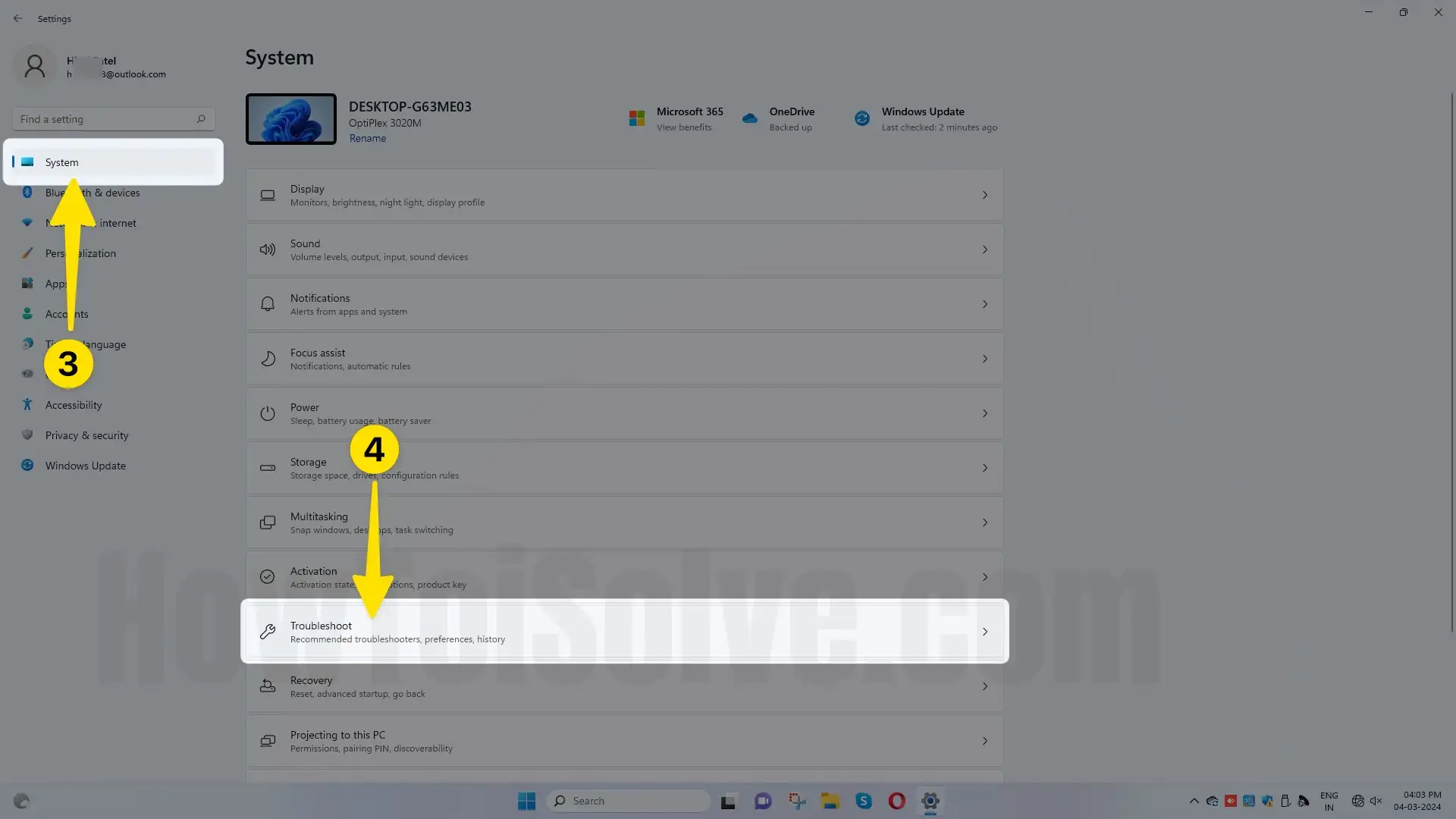Click the Notifications bell icon
The height and width of the screenshot is (819, 1456).
[268, 304]
